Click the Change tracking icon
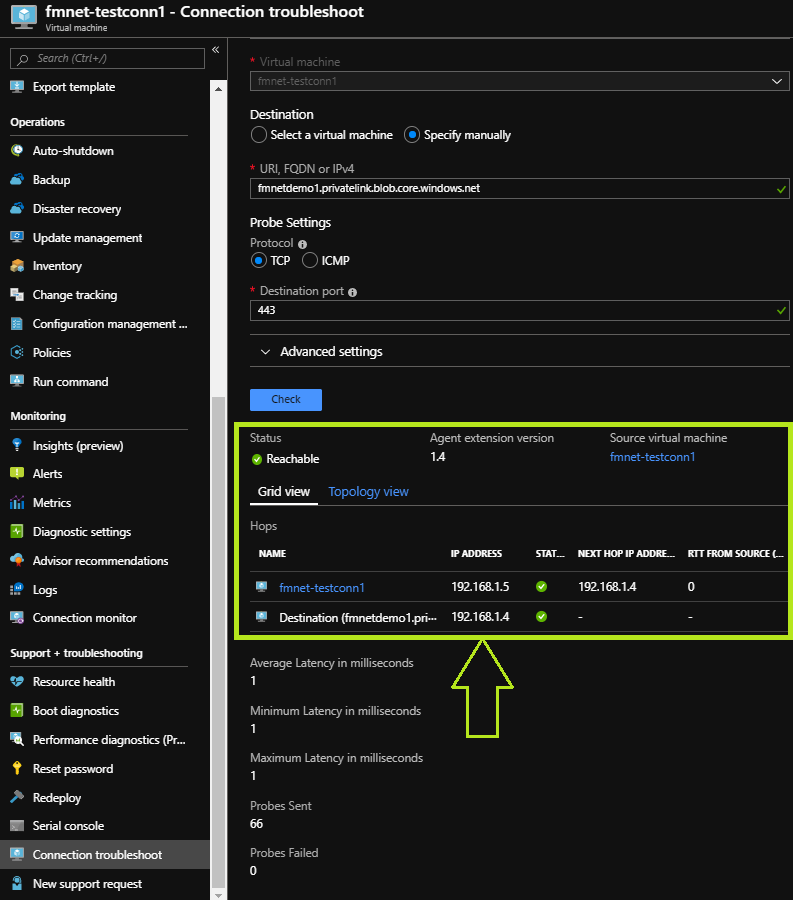793x900 pixels. coord(17,294)
